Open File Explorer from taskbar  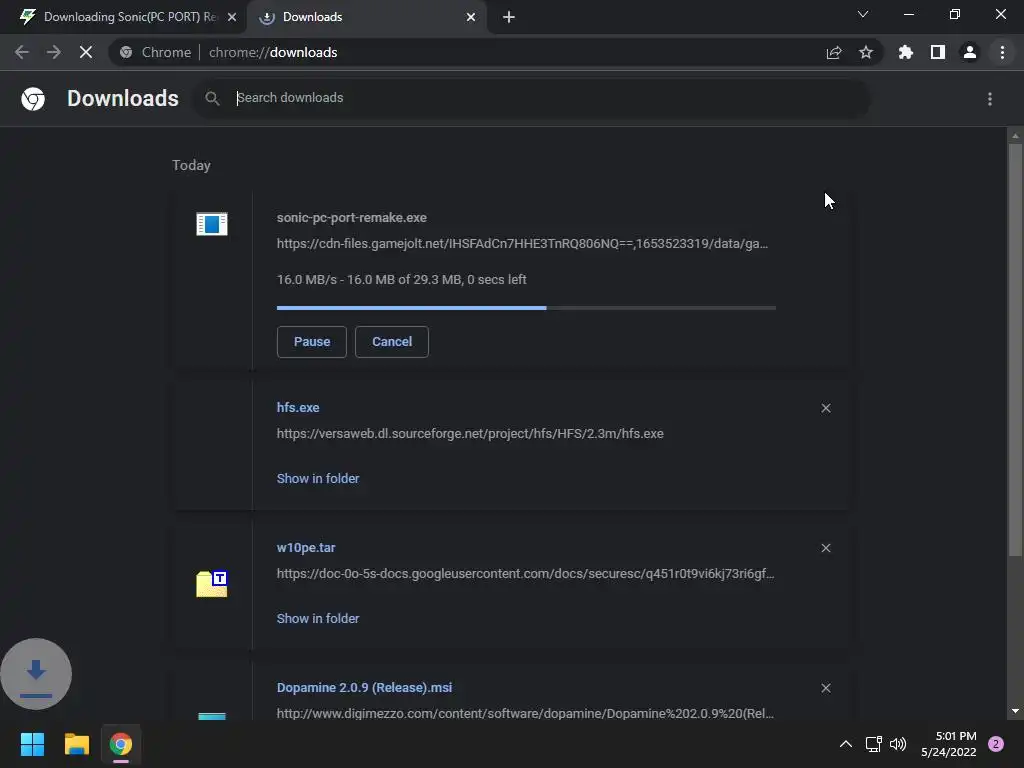click(76, 744)
